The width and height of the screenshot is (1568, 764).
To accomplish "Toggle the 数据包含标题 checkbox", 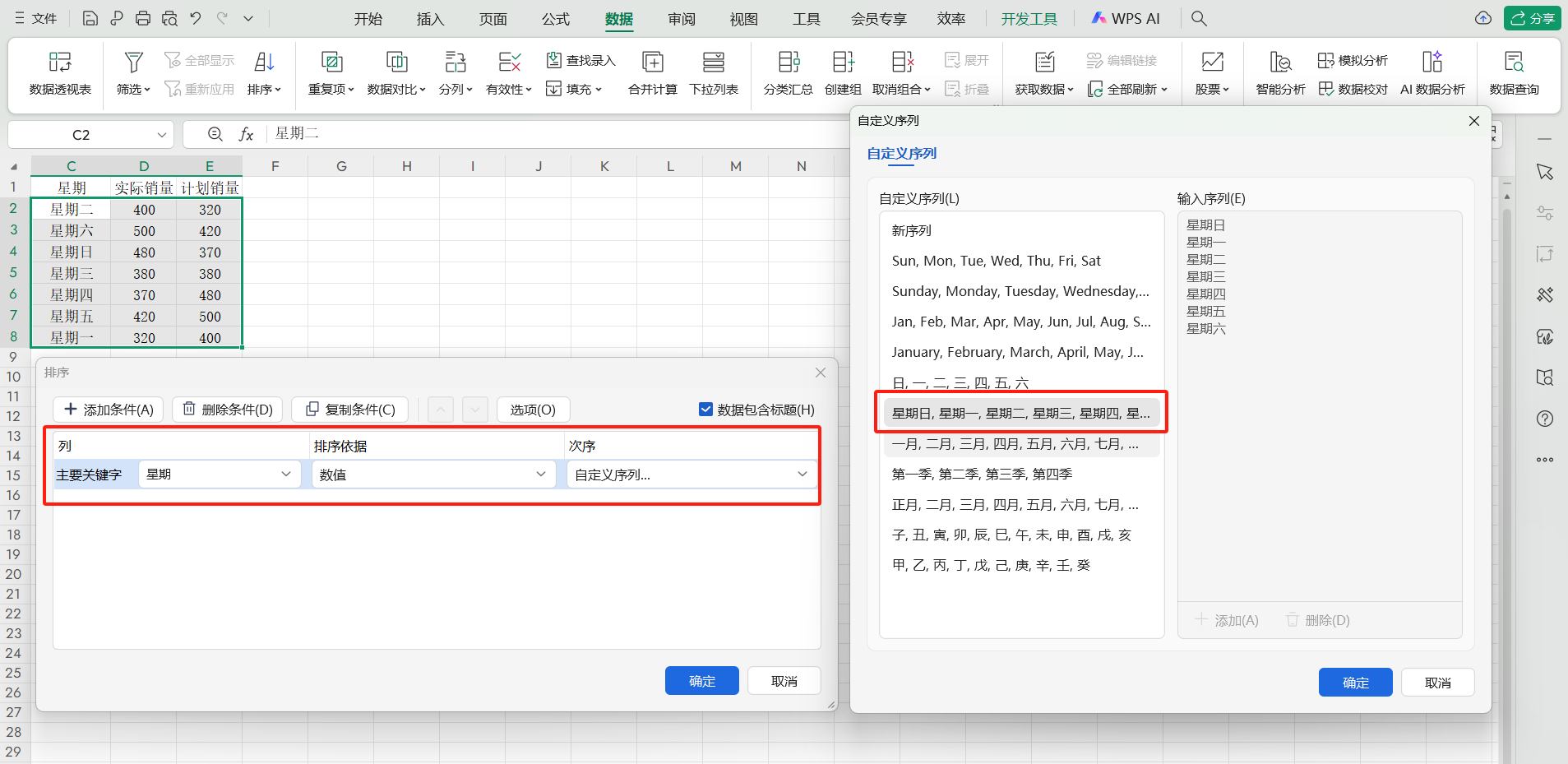I will coord(705,410).
